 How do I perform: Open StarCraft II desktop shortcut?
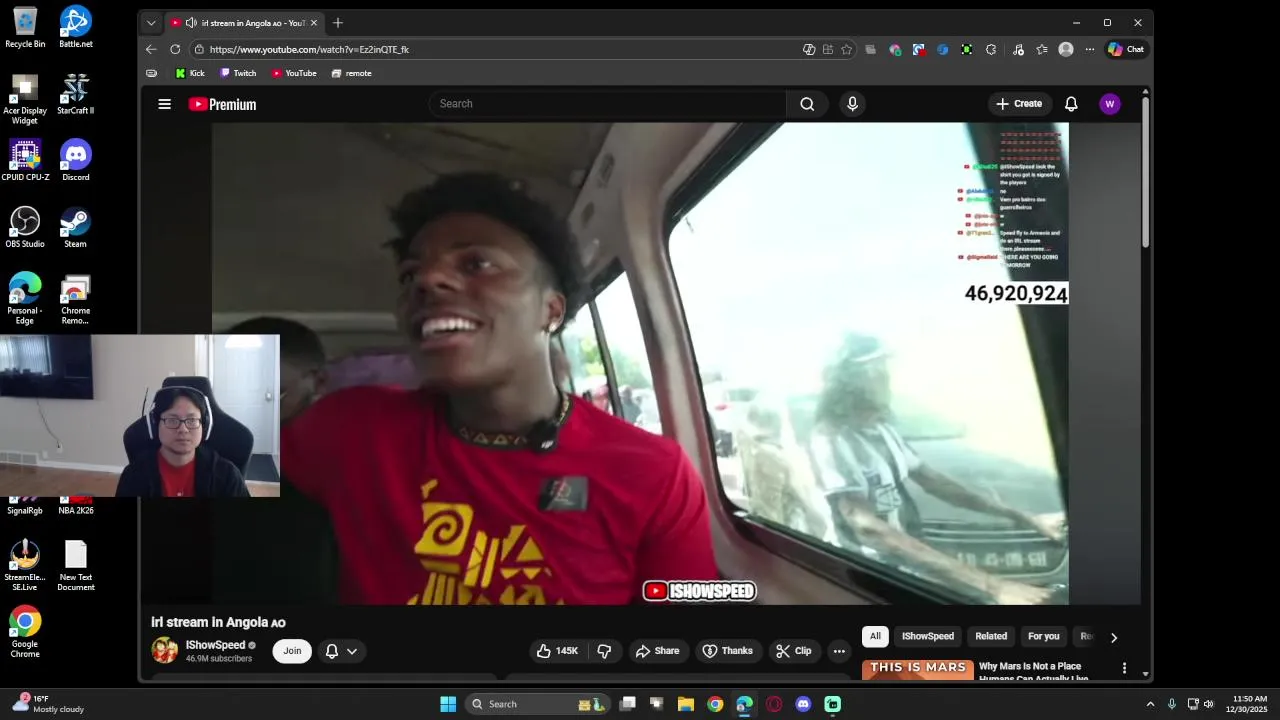pos(76,94)
